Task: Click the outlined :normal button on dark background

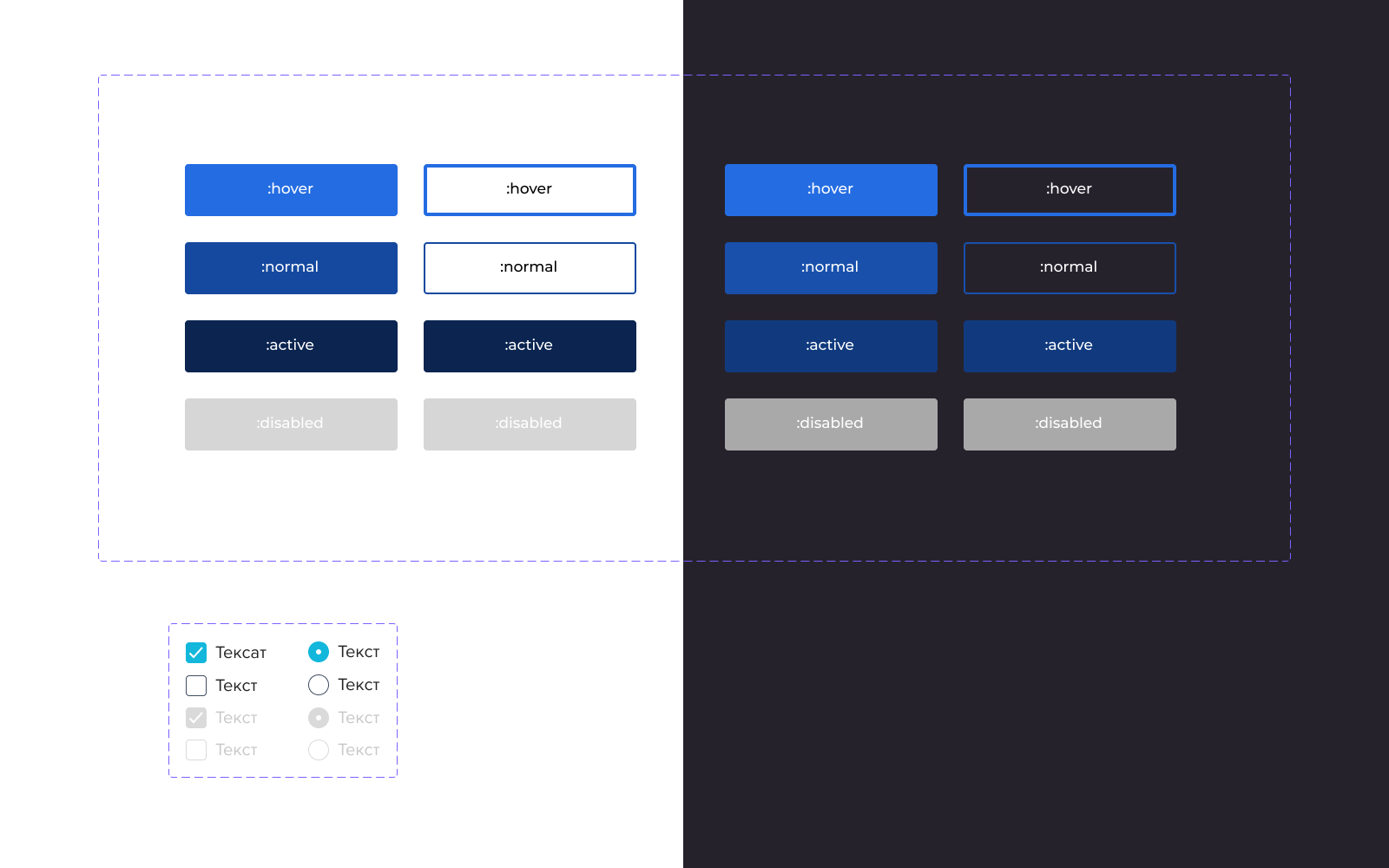Action: 1070,268
